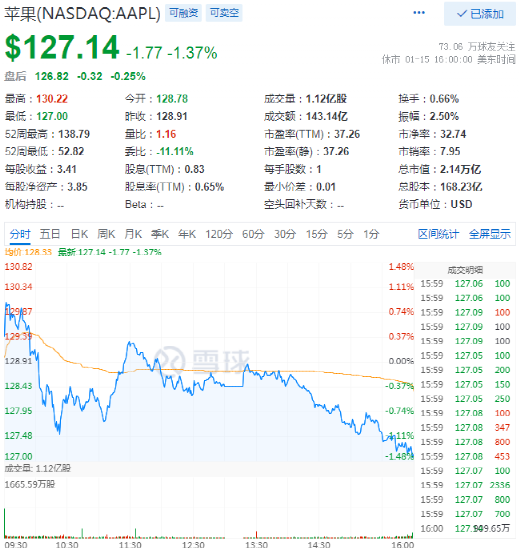Click the 1.48% top percent axis label
Screen dimensions: 520x554
point(401,266)
